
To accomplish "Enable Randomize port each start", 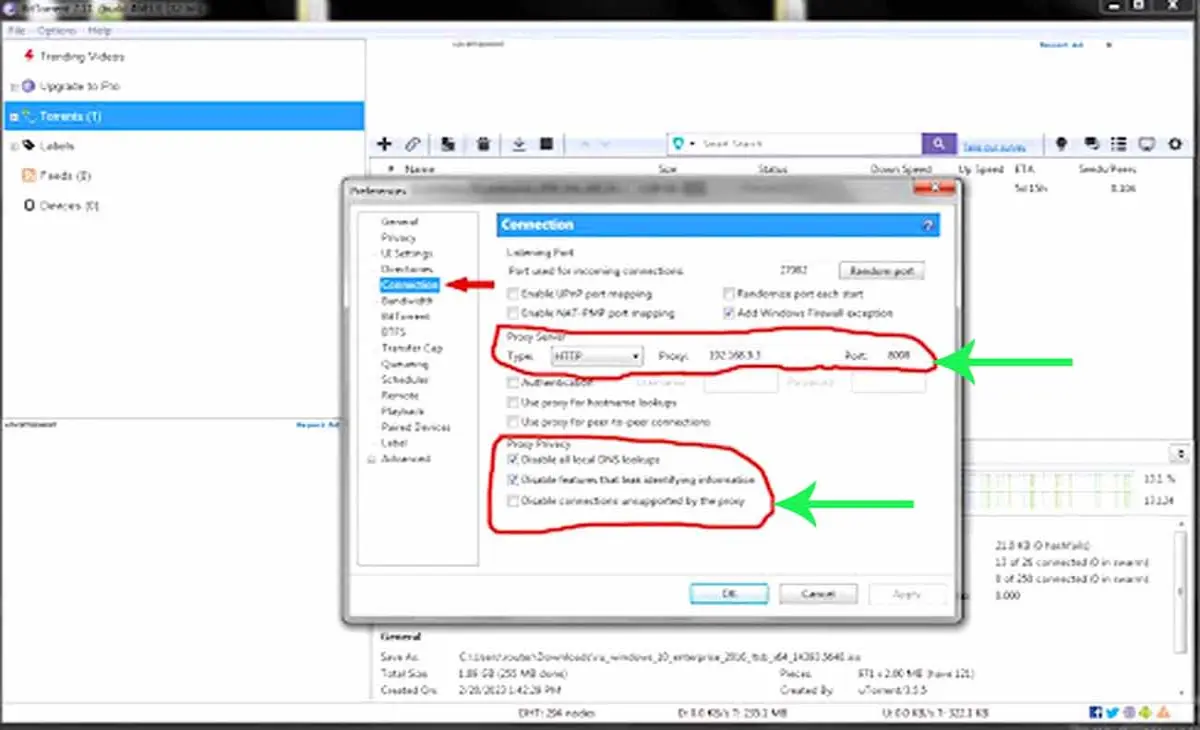I will click(729, 294).
